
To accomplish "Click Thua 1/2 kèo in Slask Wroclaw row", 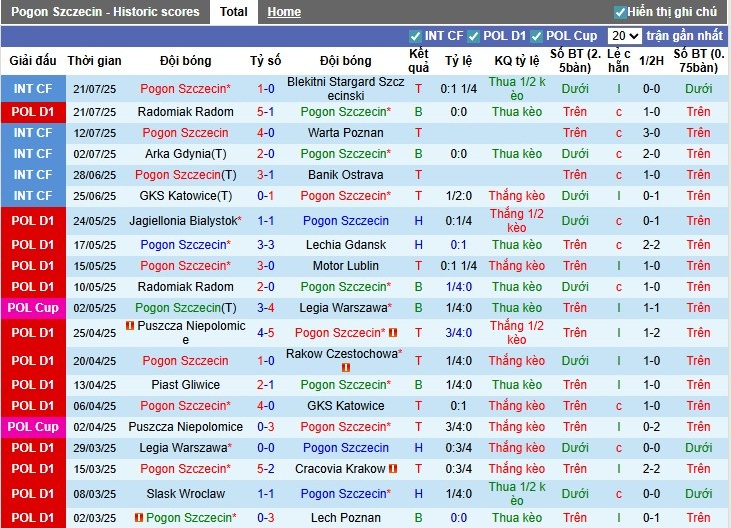I will (517, 494).
